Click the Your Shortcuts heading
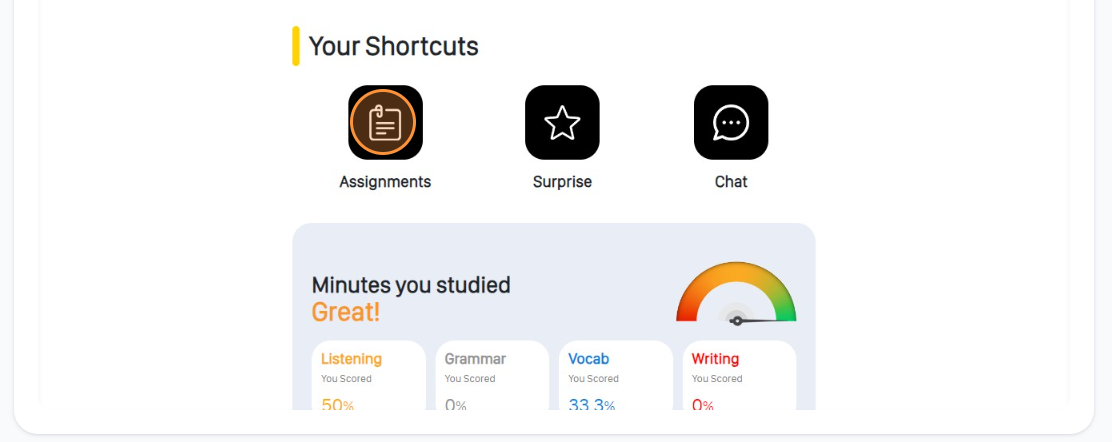Image resolution: width=1112 pixels, height=442 pixels. (394, 46)
